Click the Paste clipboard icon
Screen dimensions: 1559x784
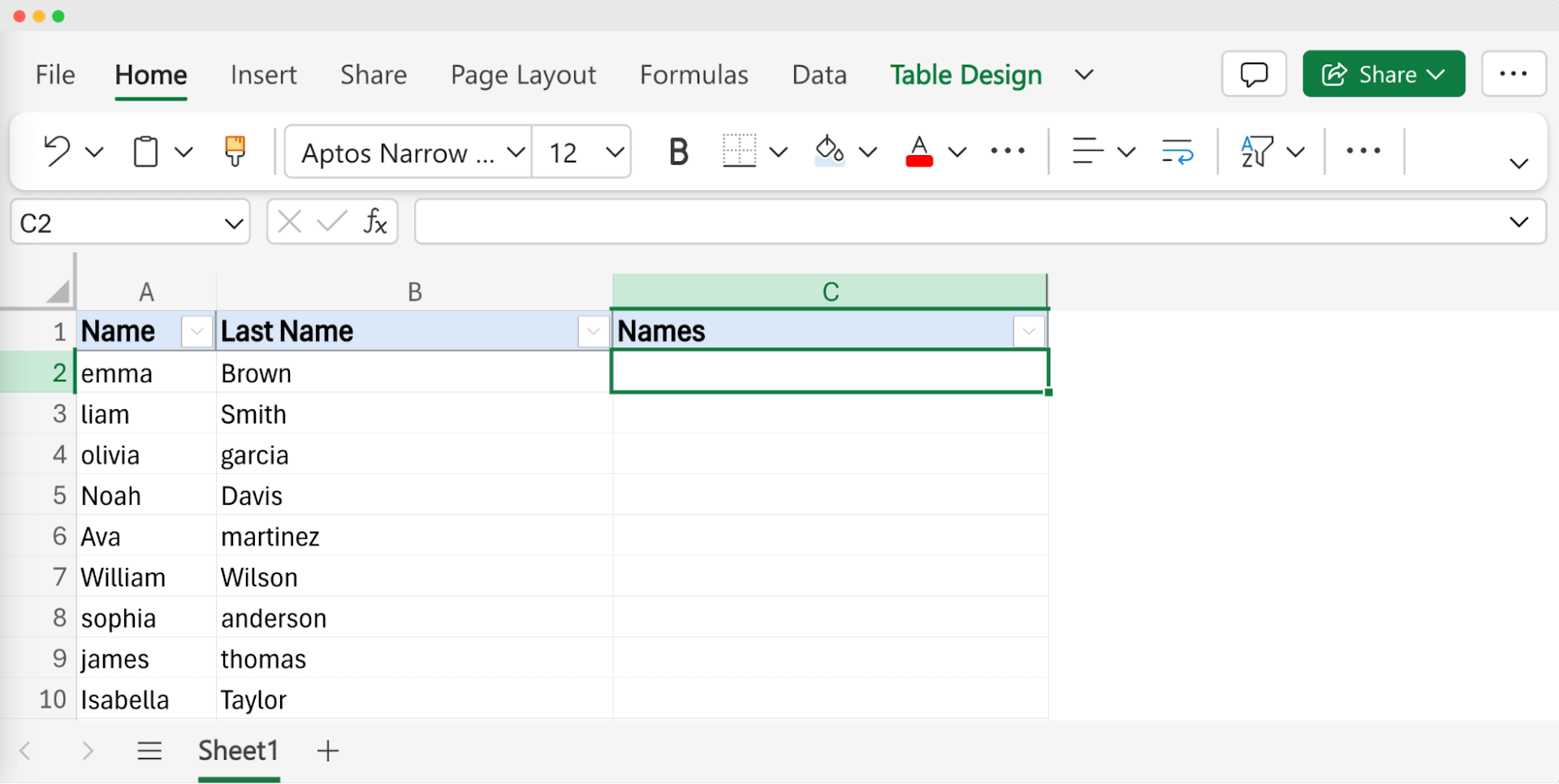(x=145, y=151)
